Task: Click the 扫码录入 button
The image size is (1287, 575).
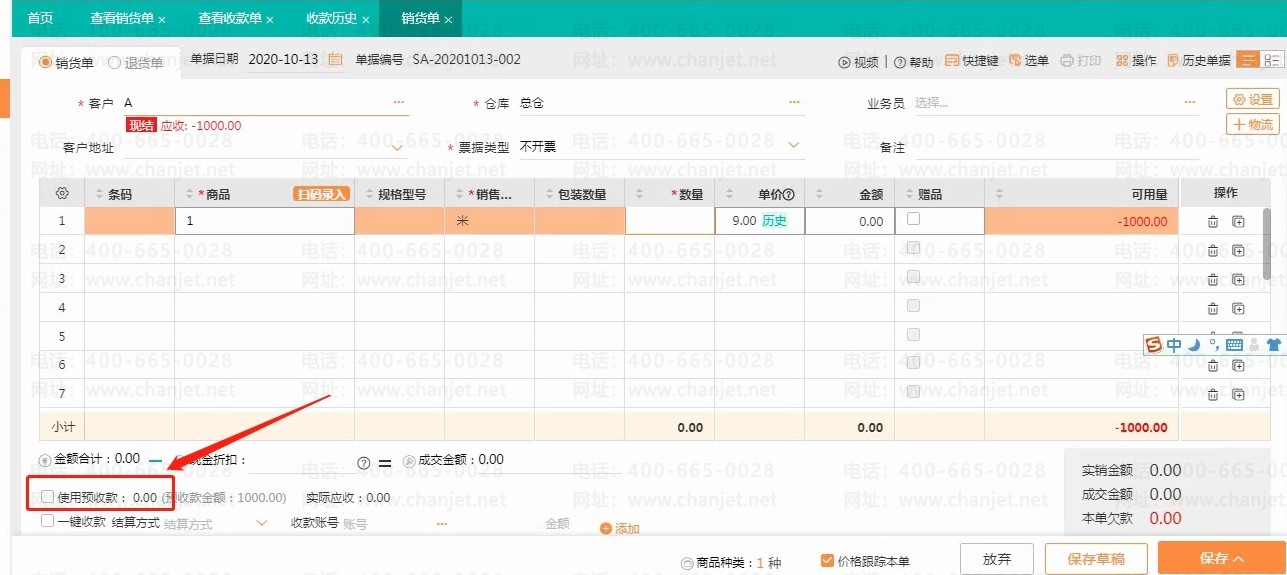Action: [321, 194]
